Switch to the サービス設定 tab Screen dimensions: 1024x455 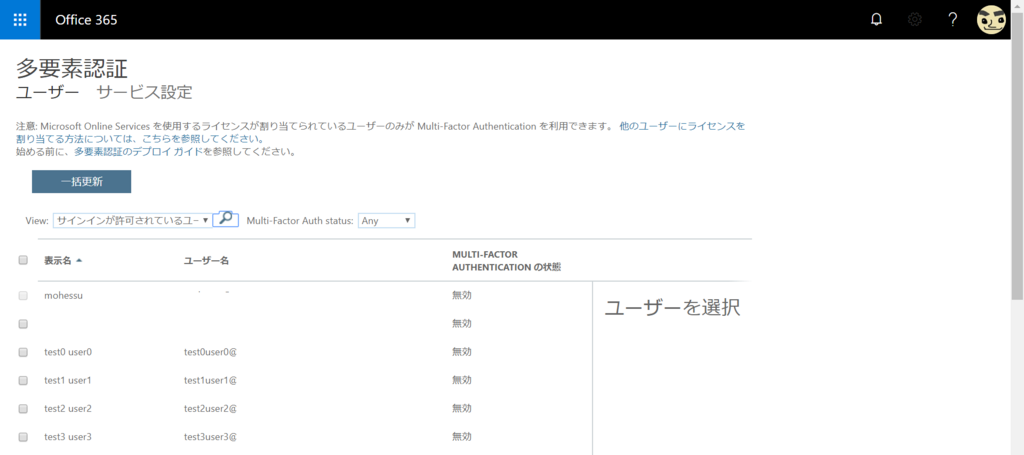144,92
